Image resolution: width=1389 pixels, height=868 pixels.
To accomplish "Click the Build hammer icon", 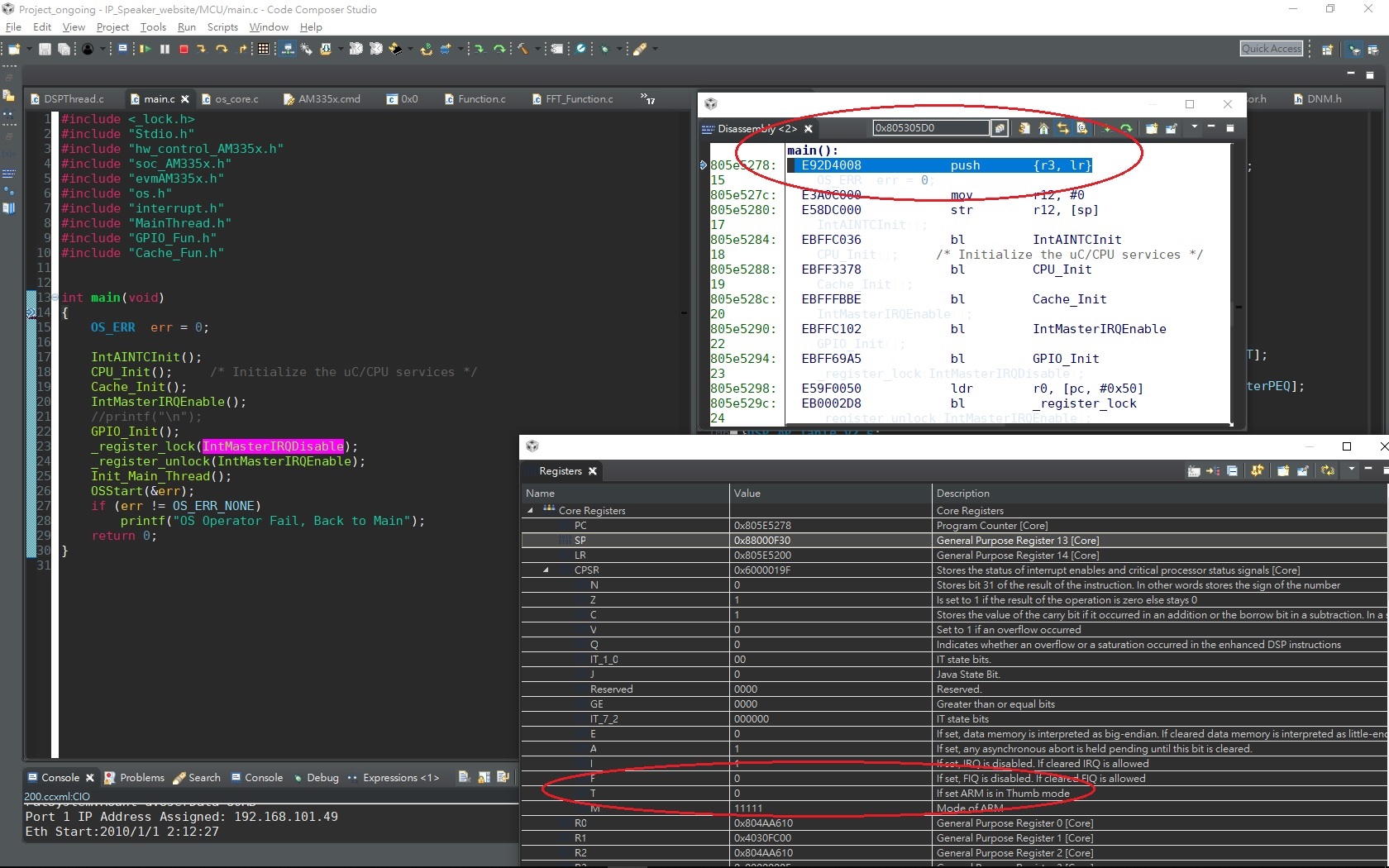I will pos(523,50).
